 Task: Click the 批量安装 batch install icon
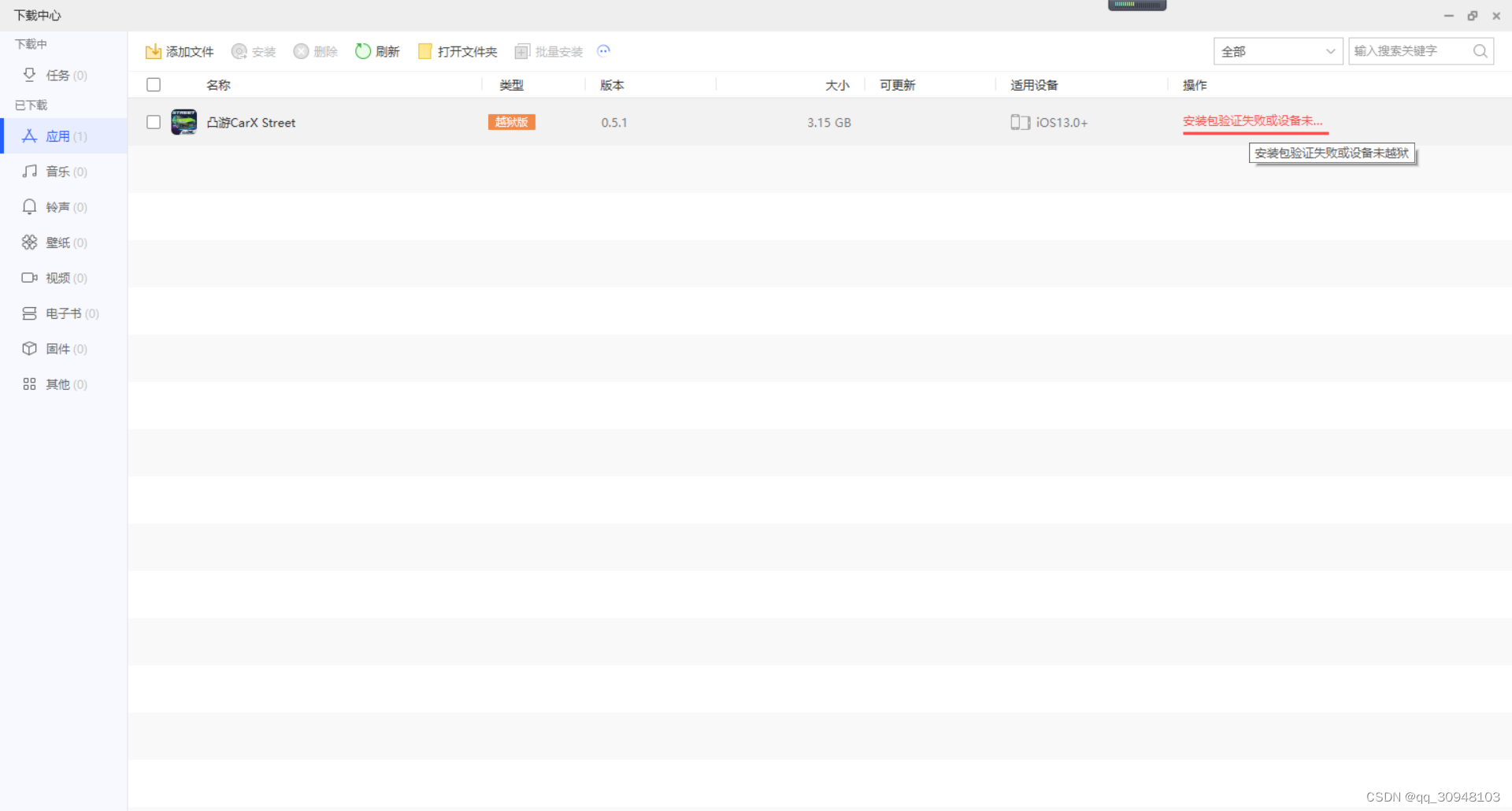(x=521, y=52)
